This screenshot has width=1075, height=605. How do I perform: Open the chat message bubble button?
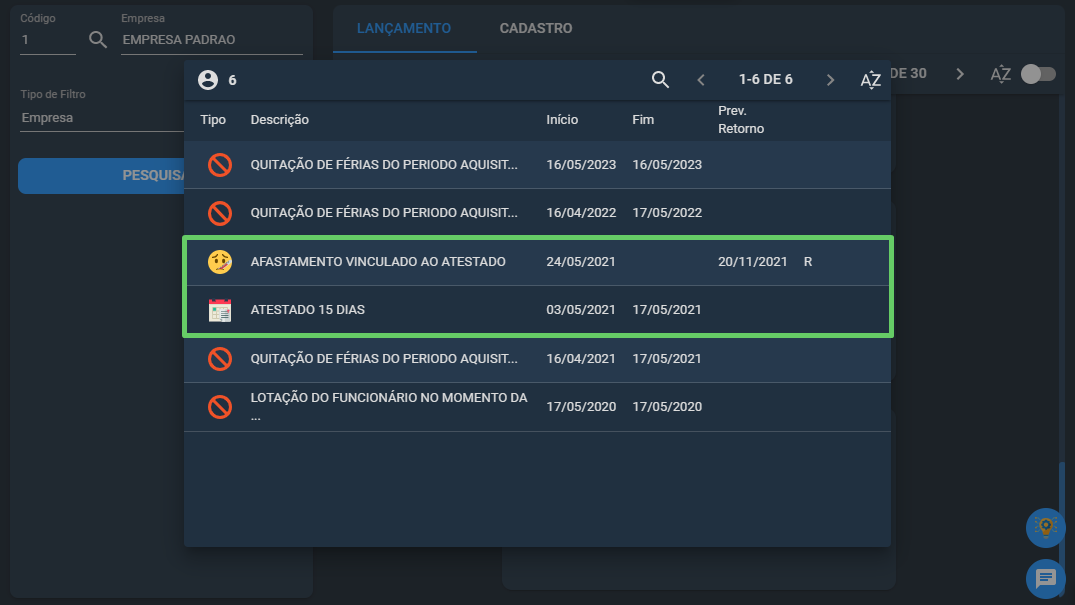click(x=1046, y=578)
